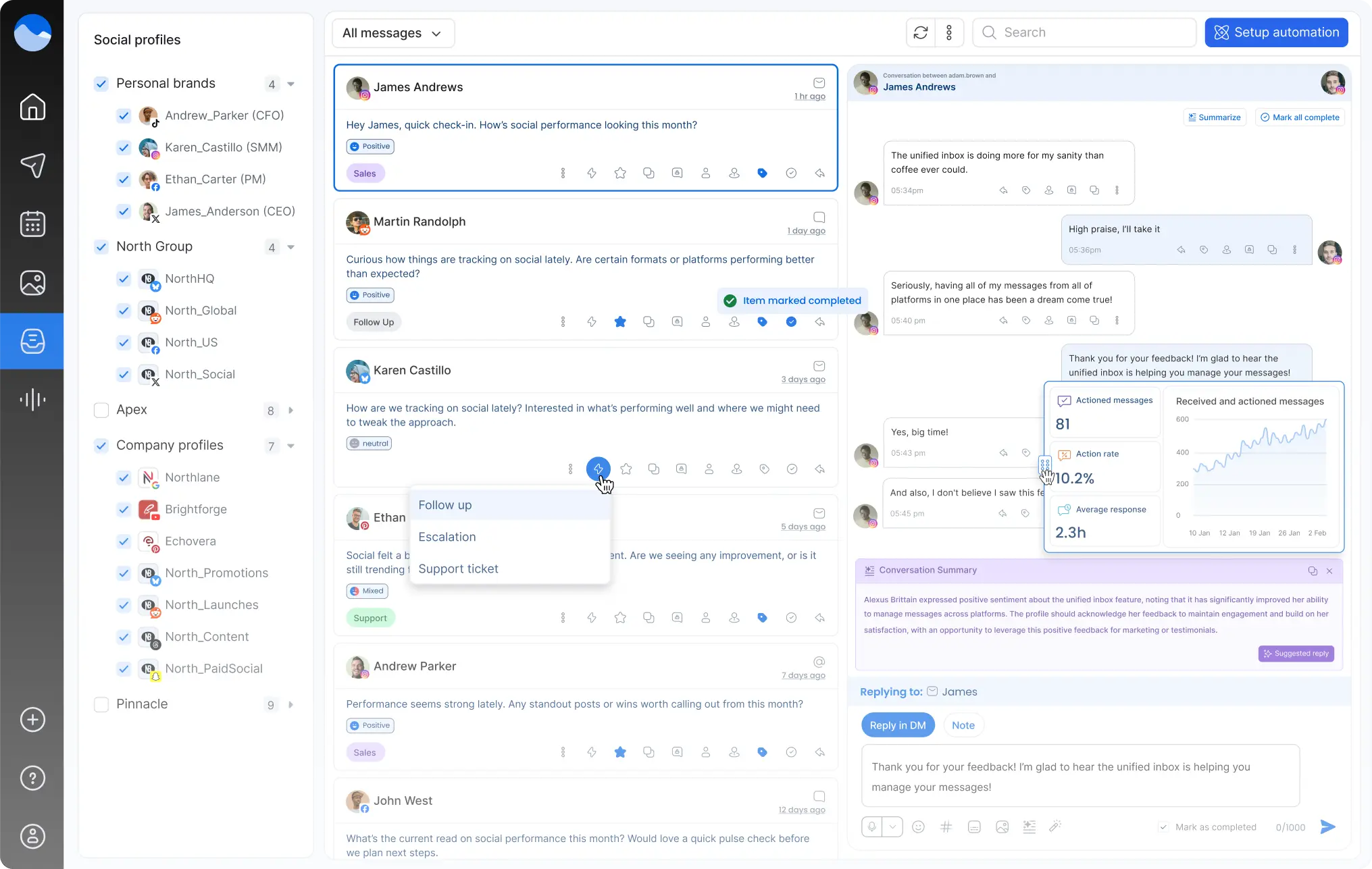Viewport: 1372px width, 869px height.
Task: Open the All messages filter dropdown
Action: pos(392,32)
